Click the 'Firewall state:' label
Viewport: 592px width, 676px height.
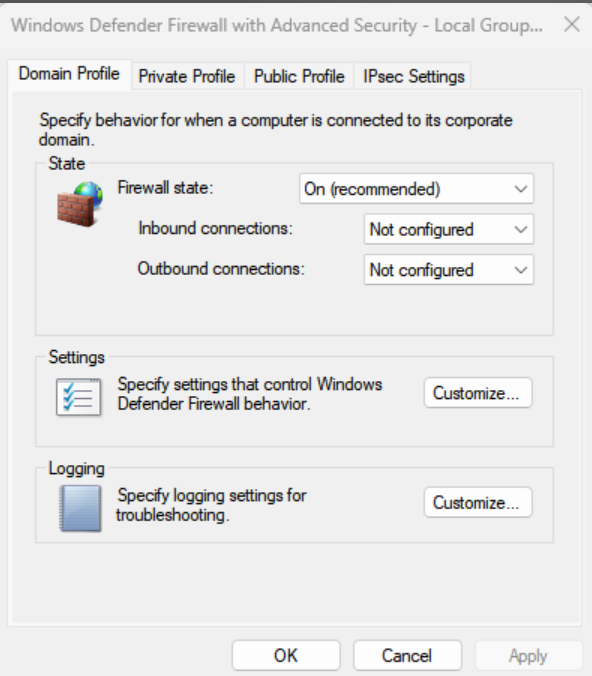(165, 188)
